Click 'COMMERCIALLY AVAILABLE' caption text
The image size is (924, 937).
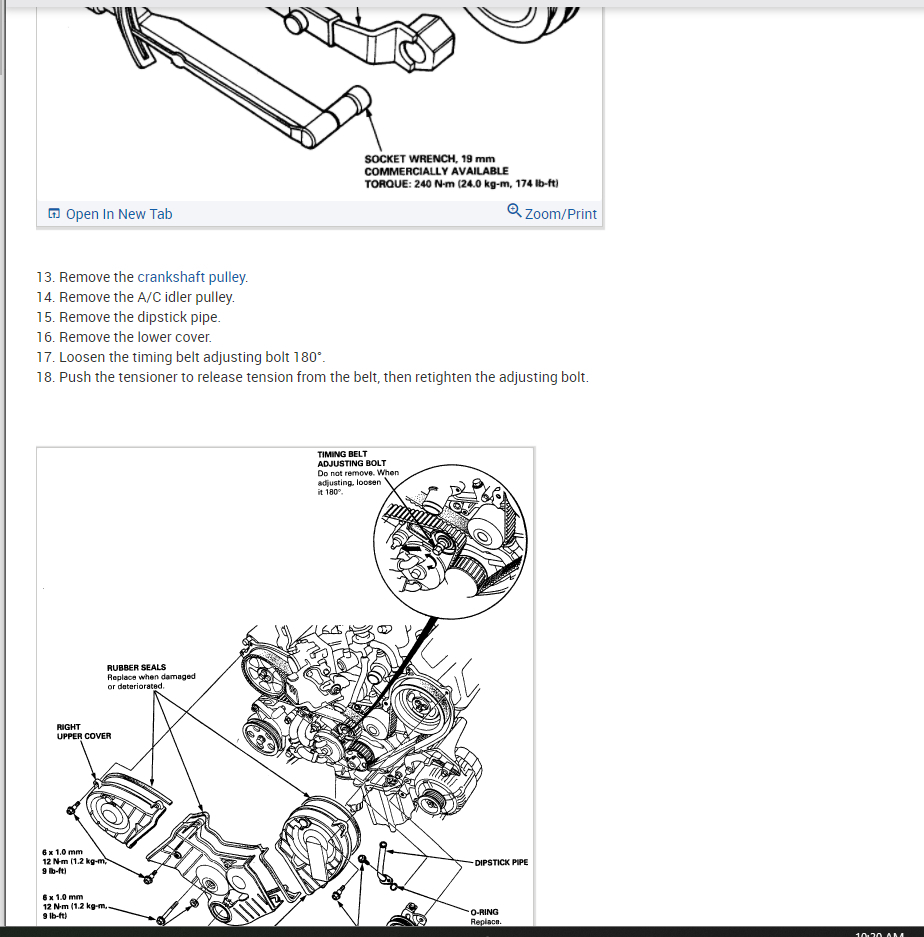tap(436, 171)
